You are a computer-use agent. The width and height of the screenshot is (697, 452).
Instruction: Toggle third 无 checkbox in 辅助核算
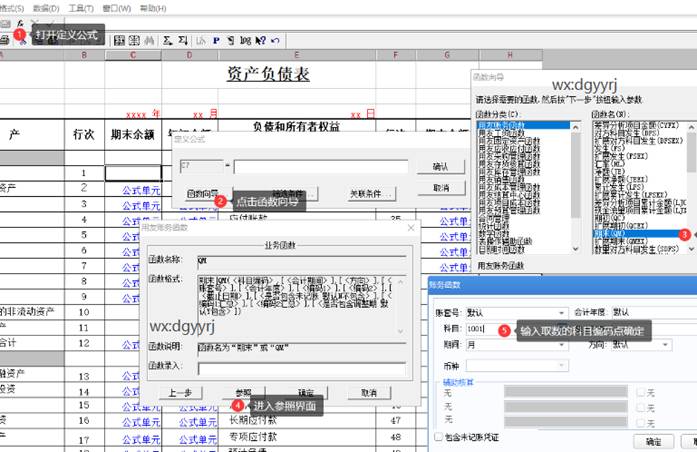point(641,422)
